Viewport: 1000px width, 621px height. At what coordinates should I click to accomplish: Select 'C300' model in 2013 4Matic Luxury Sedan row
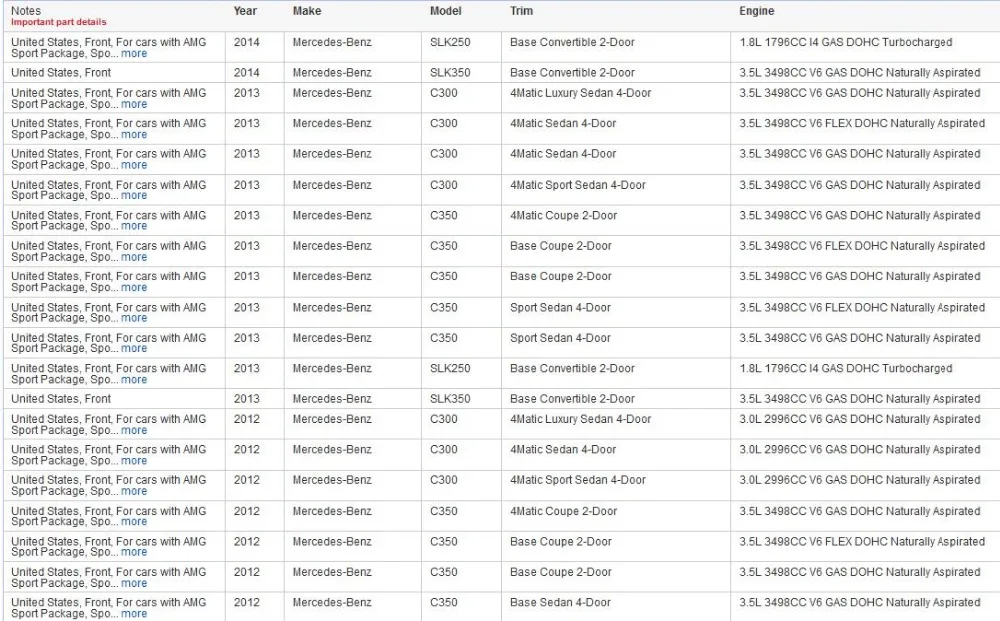point(444,93)
